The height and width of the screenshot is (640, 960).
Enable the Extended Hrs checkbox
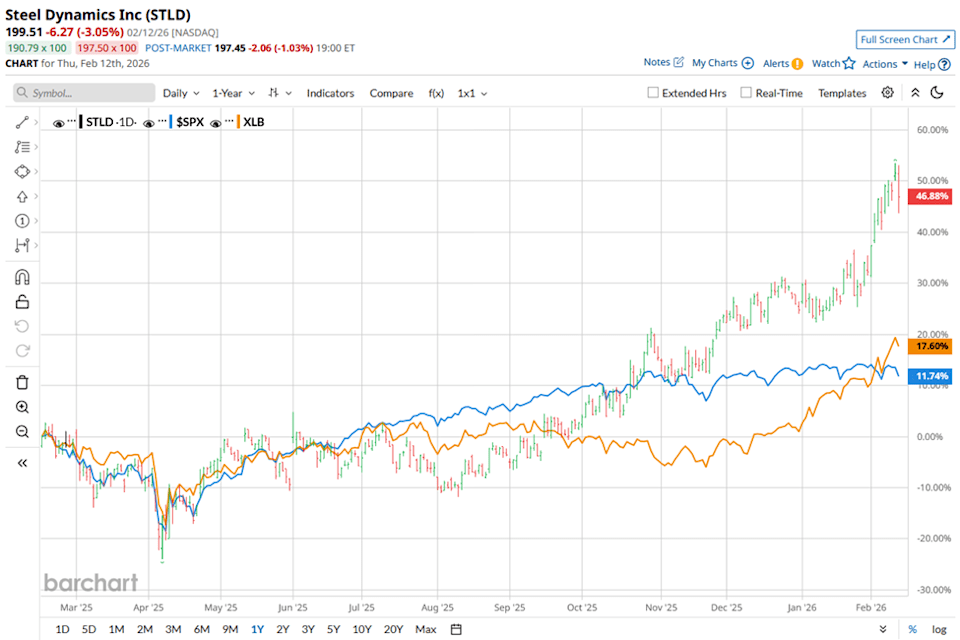[x=651, y=92]
